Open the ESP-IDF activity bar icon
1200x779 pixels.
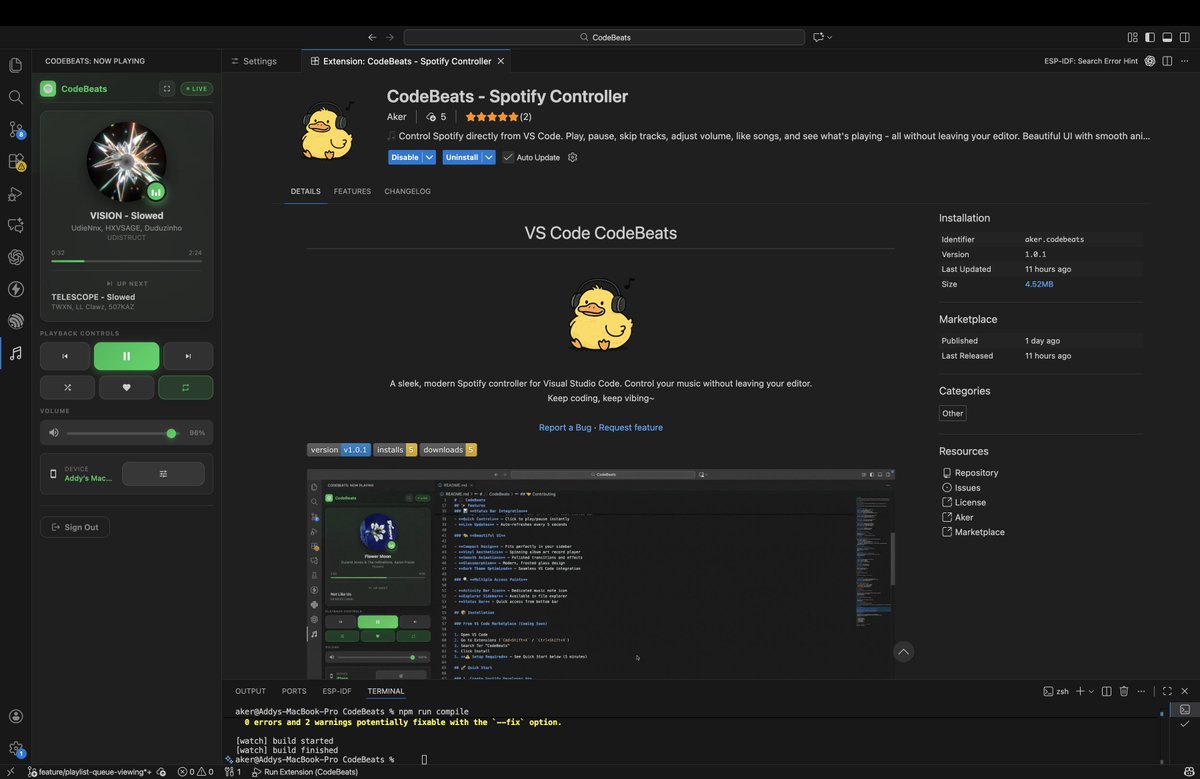click(x=15, y=321)
